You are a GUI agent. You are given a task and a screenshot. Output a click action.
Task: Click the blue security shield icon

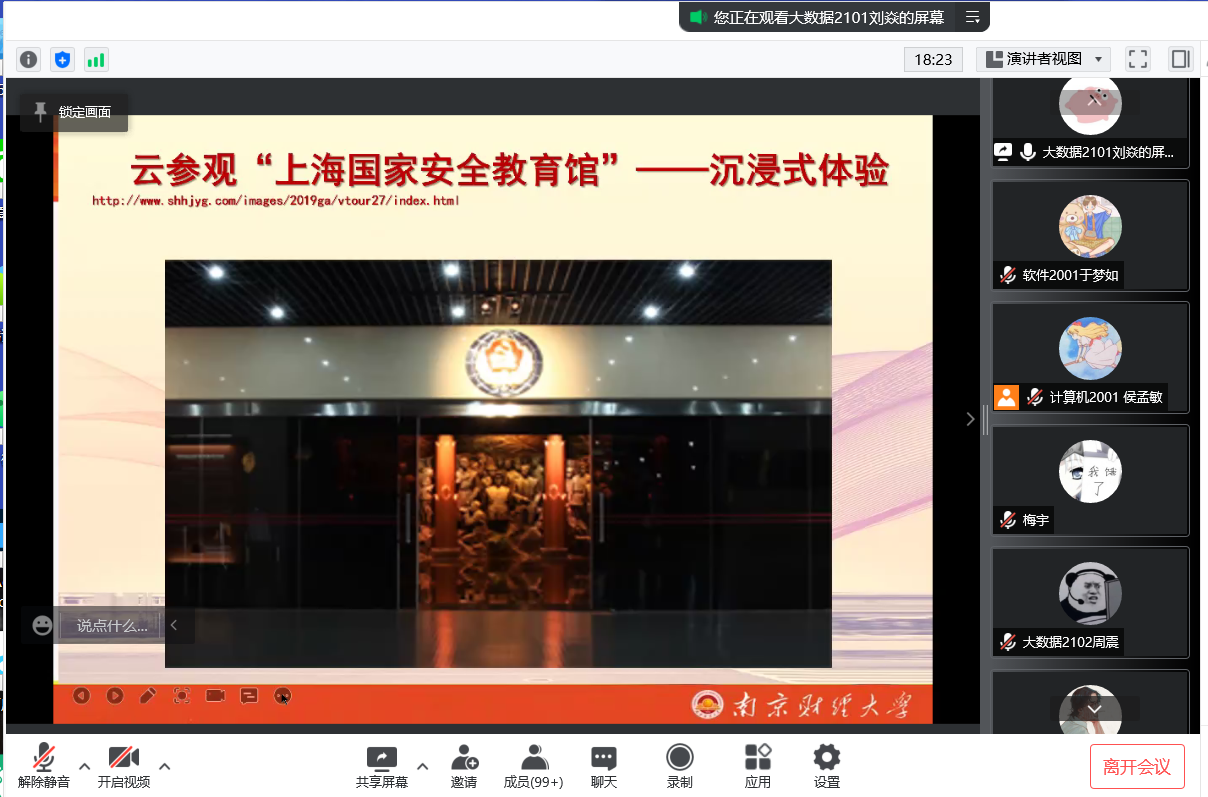coord(63,59)
